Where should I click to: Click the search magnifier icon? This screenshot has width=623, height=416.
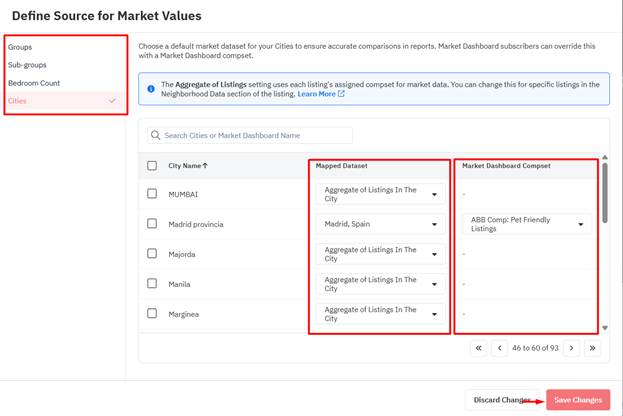tap(156, 135)
